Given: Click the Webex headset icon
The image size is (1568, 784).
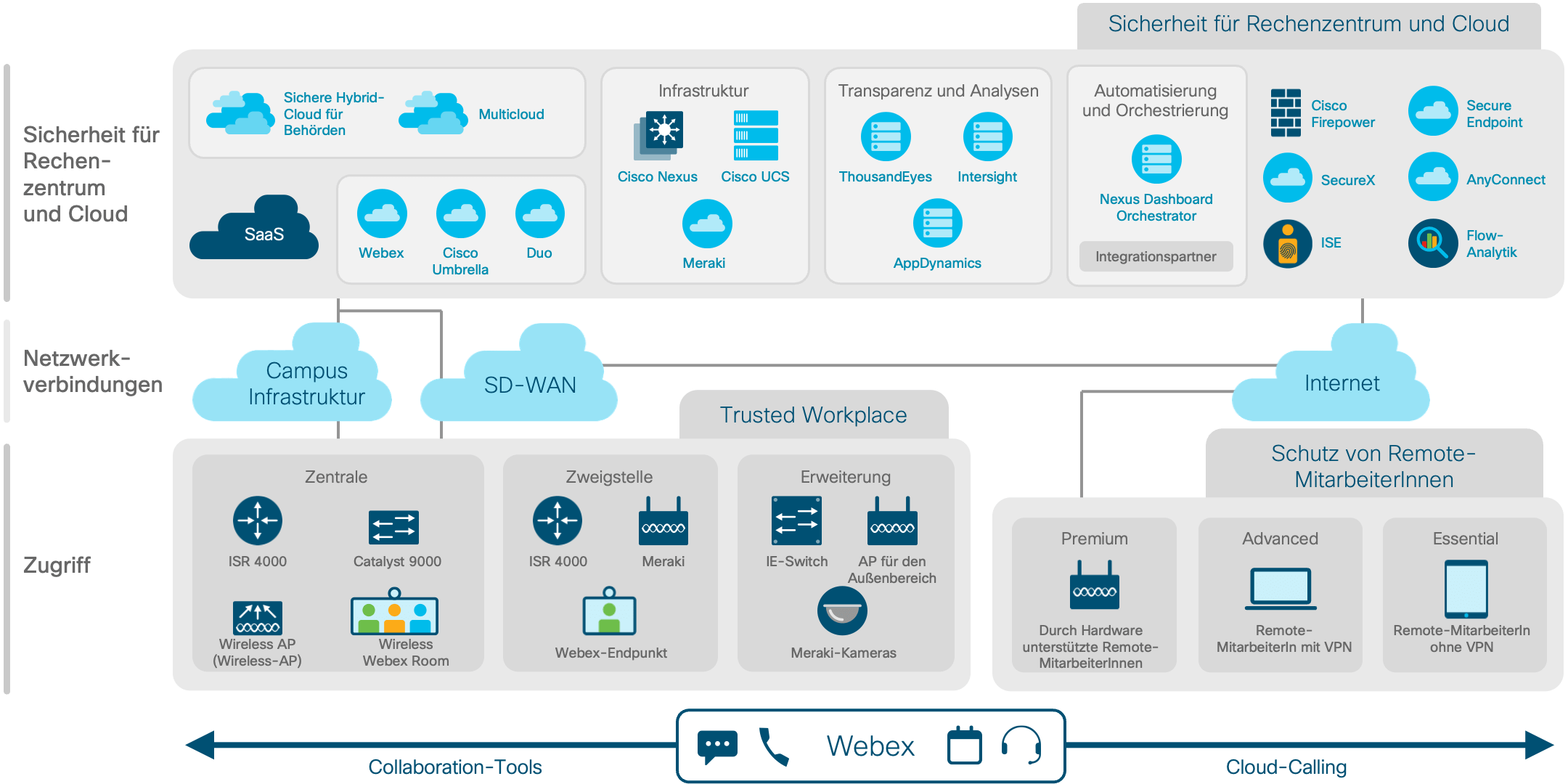Looking at the screenshot, I should (1021, 745).
